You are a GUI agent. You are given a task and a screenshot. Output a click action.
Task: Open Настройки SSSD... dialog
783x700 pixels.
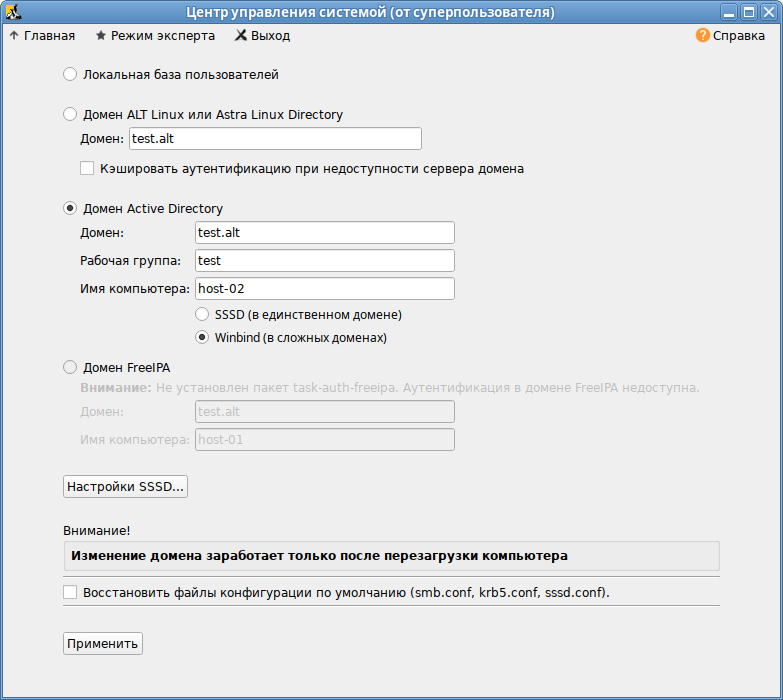coord(125,487)
